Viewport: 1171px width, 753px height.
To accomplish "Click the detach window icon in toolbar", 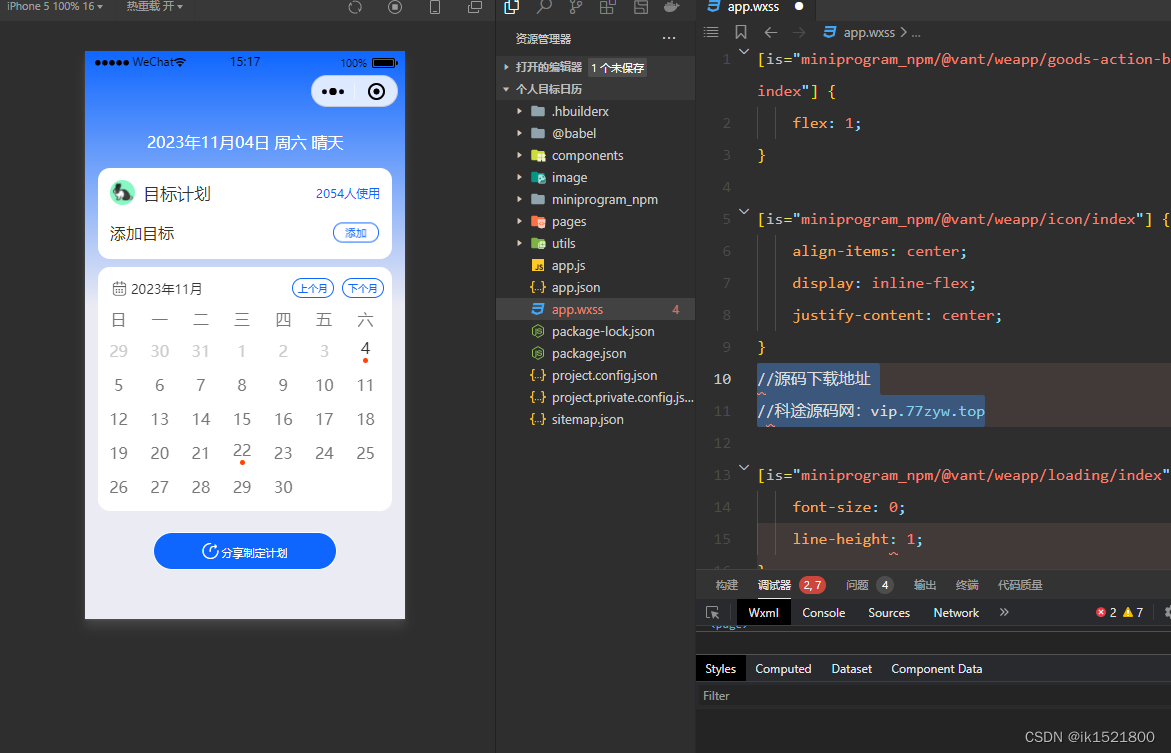I will click(474, 7).
